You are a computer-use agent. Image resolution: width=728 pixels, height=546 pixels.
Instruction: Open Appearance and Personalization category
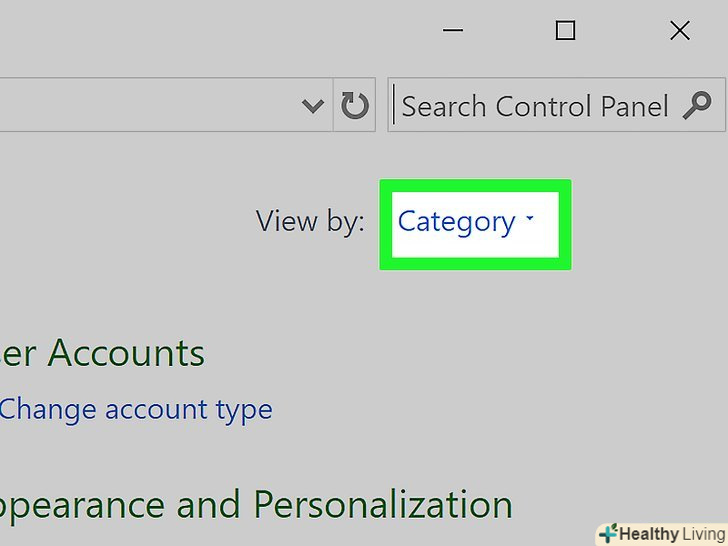coord(255,505)
